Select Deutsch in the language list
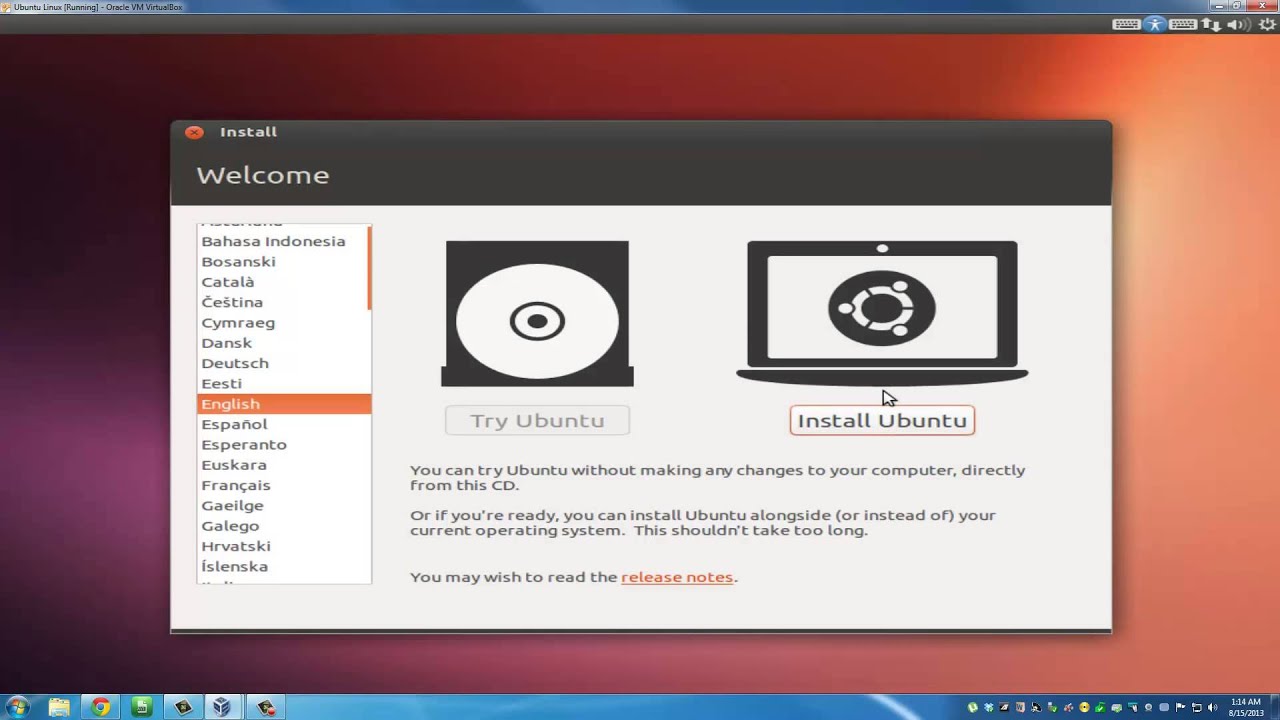 point(283,363)
